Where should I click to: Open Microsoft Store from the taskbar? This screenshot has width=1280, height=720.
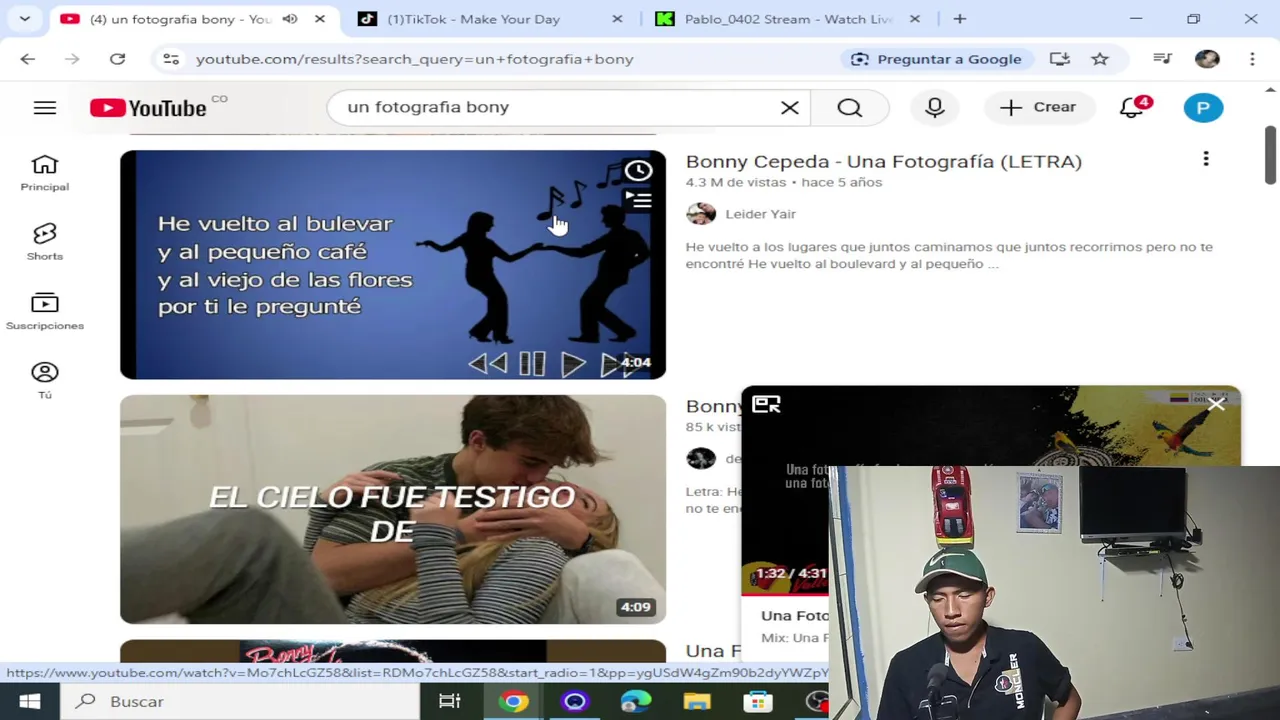click(758, 702)
